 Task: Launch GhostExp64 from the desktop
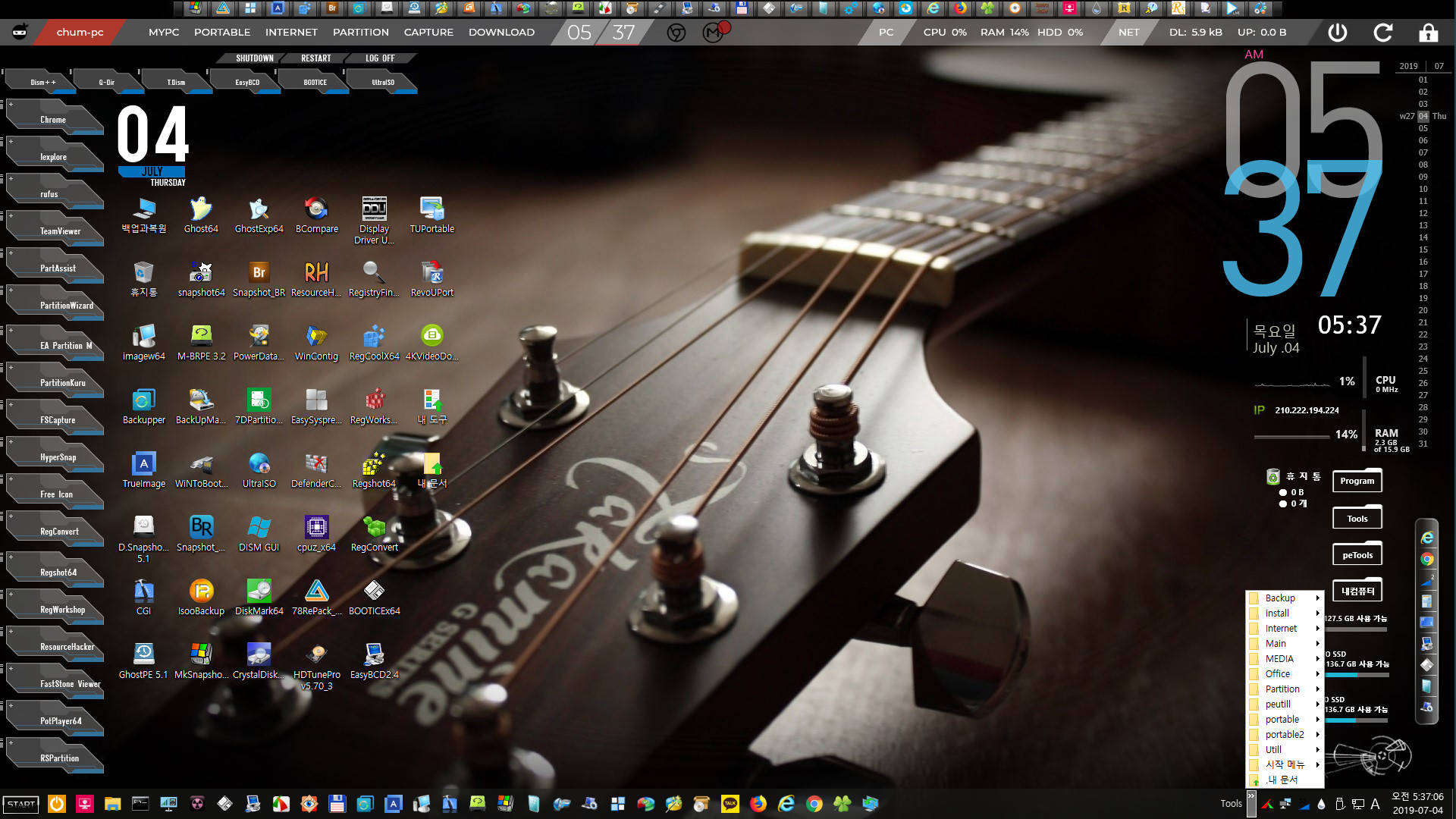[x=259, y=215]
